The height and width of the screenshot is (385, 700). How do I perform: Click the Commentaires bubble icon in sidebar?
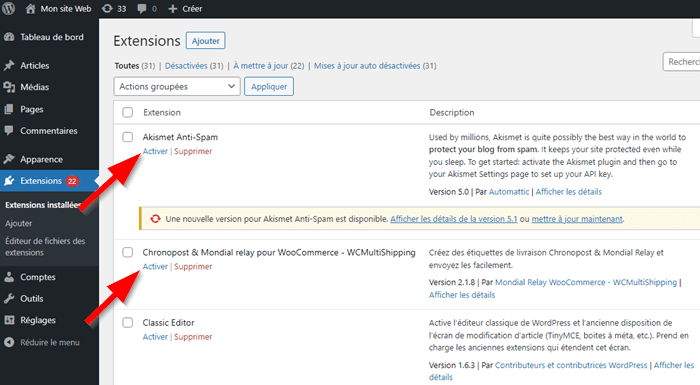click(9, 130)
